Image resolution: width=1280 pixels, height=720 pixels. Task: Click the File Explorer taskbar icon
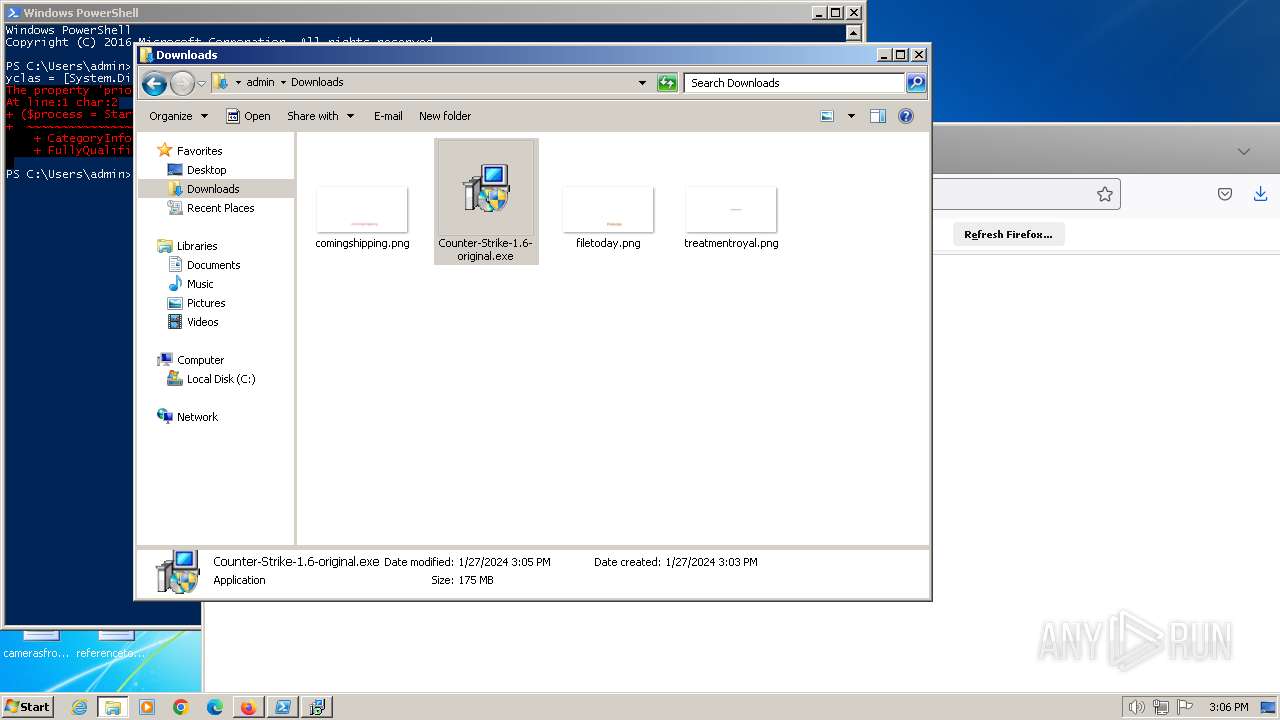113,707
